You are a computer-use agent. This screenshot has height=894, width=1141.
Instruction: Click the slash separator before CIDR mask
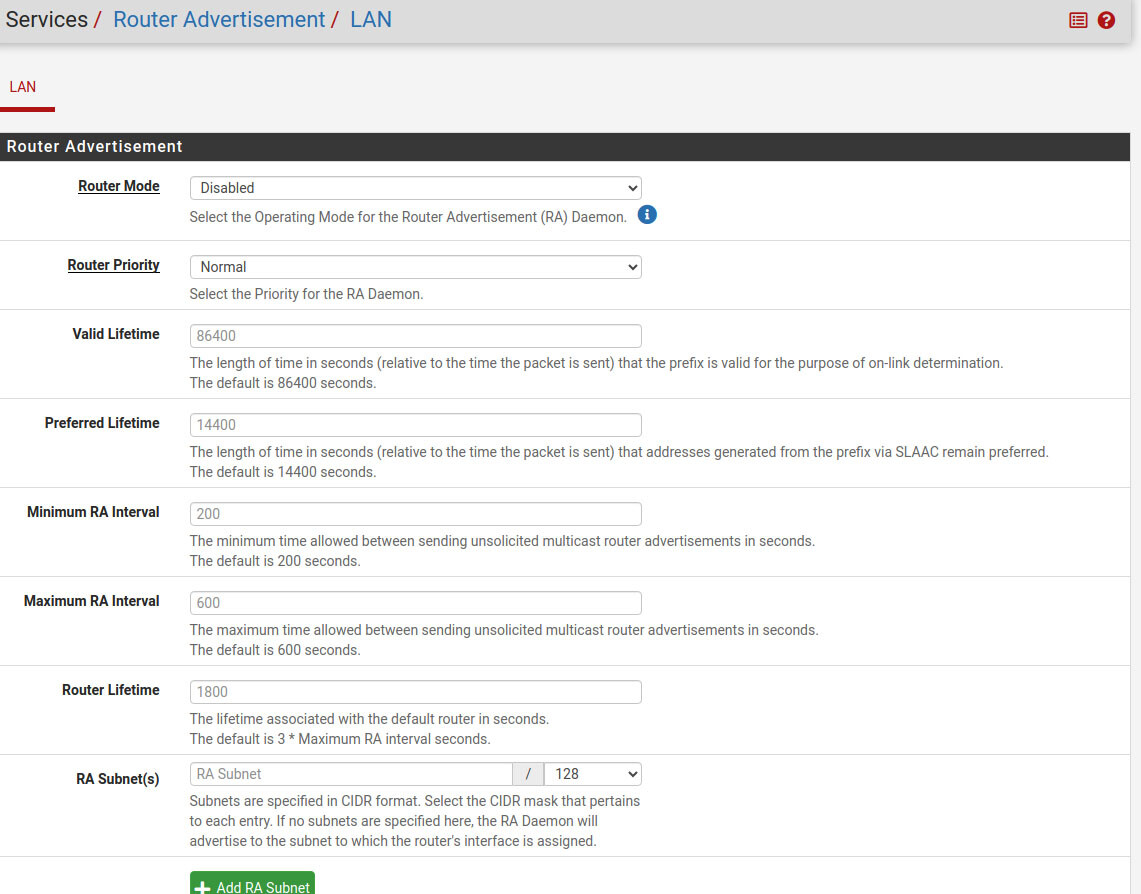(x=528, y=774)
